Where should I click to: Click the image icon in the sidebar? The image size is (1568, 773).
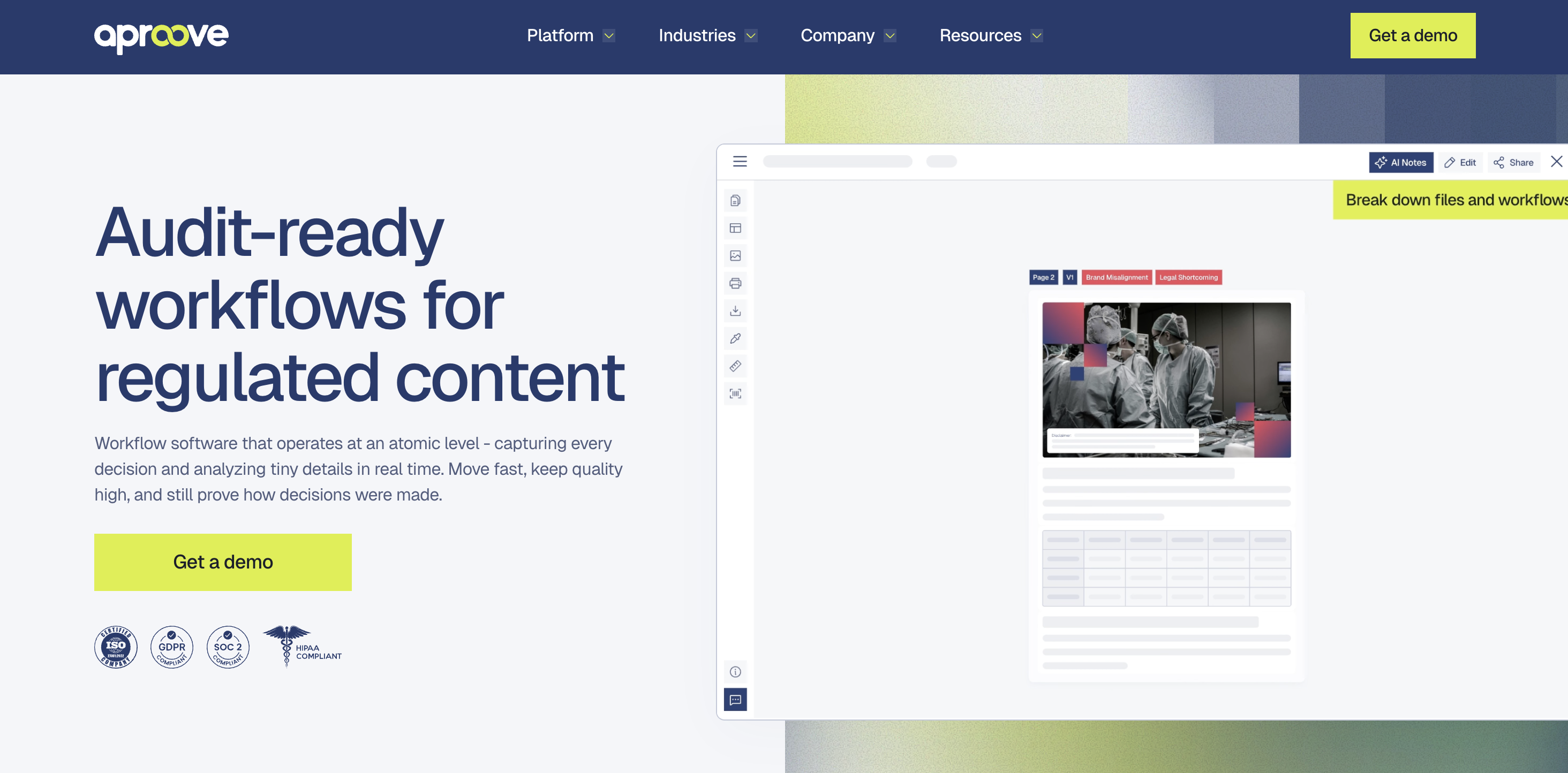point(735,256)
